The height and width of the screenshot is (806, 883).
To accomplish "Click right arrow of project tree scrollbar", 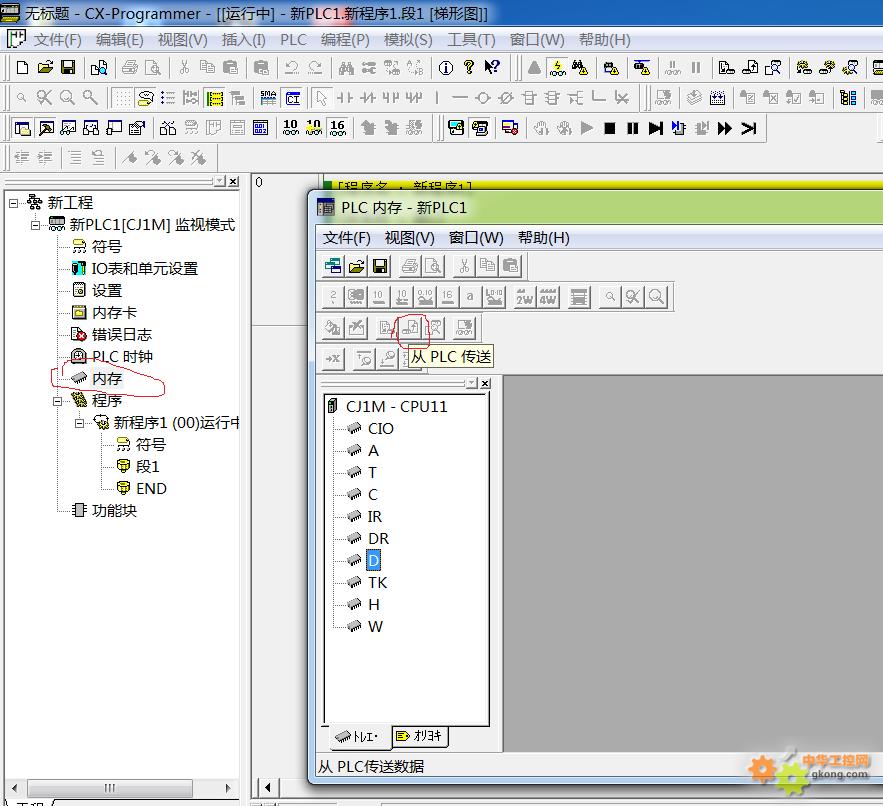I will pyautogui.click(x=228, y=788).
